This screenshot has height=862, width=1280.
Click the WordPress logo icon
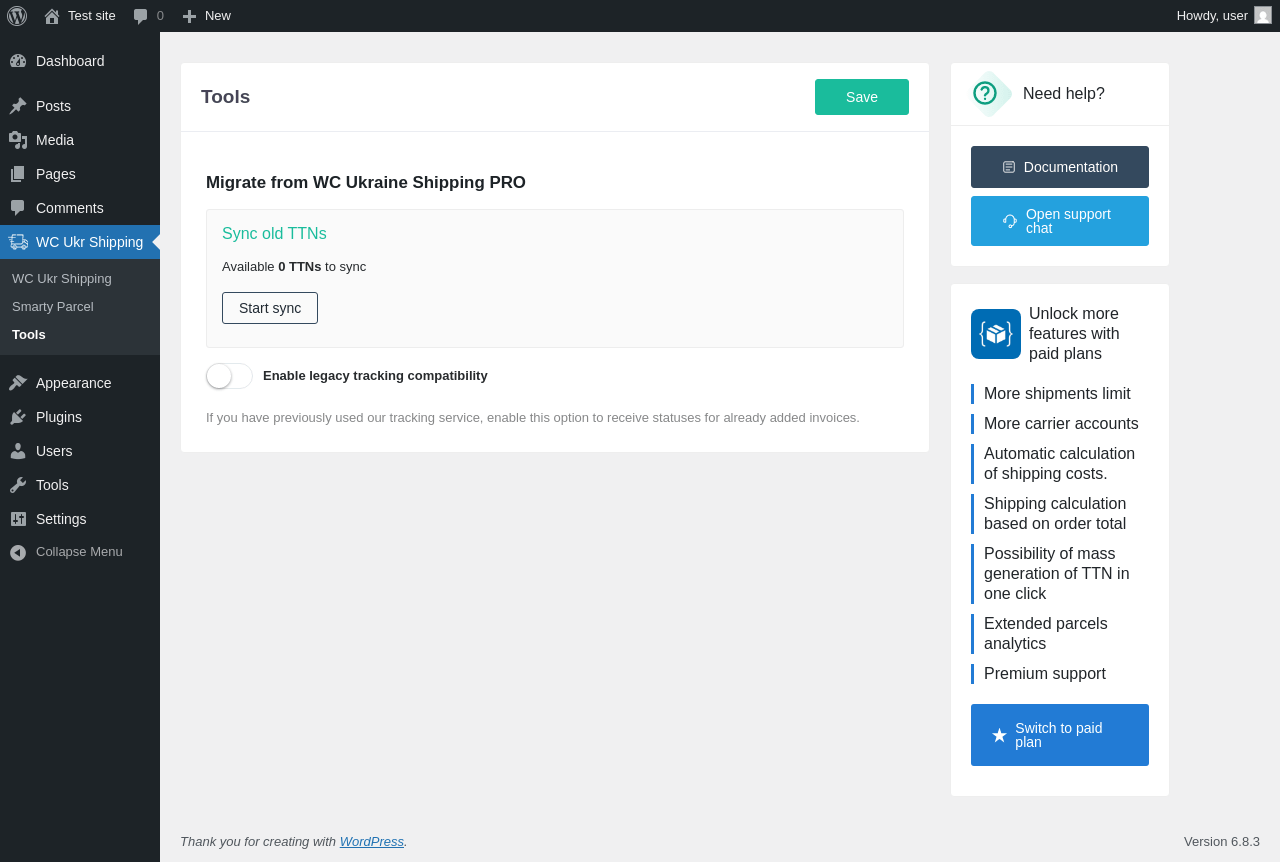tap(17, 16)
